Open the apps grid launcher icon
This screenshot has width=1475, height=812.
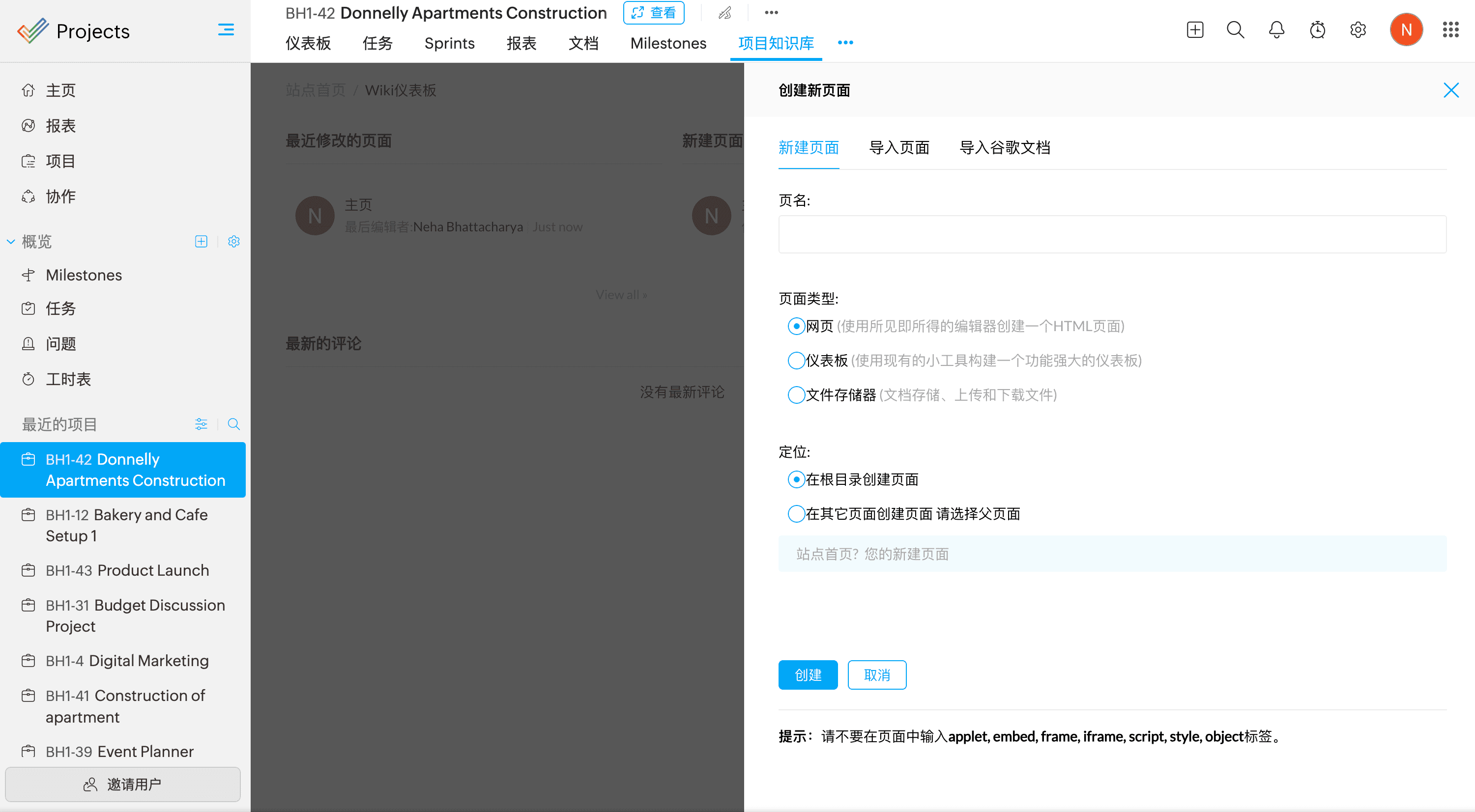pos(1450,30)
